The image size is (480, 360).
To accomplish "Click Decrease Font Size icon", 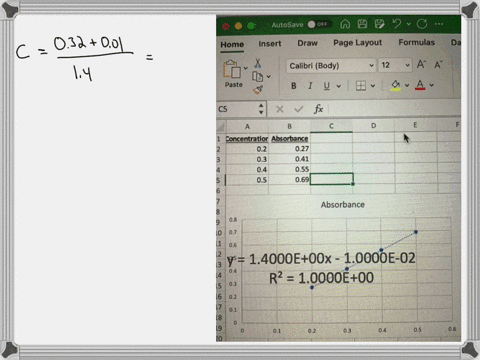I will [438, 64].
